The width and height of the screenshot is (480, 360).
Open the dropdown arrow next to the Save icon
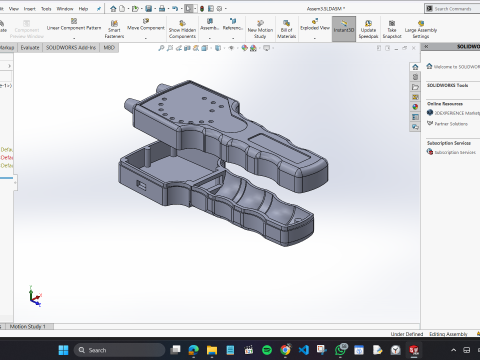(x=155, y=9)
